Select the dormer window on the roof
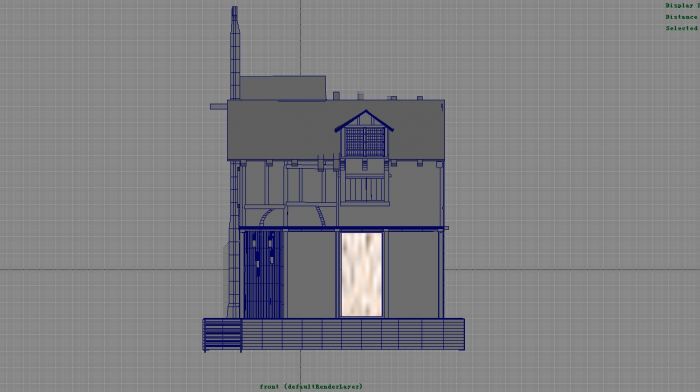The height and width of the screenshot is (392, 700). 365,134
